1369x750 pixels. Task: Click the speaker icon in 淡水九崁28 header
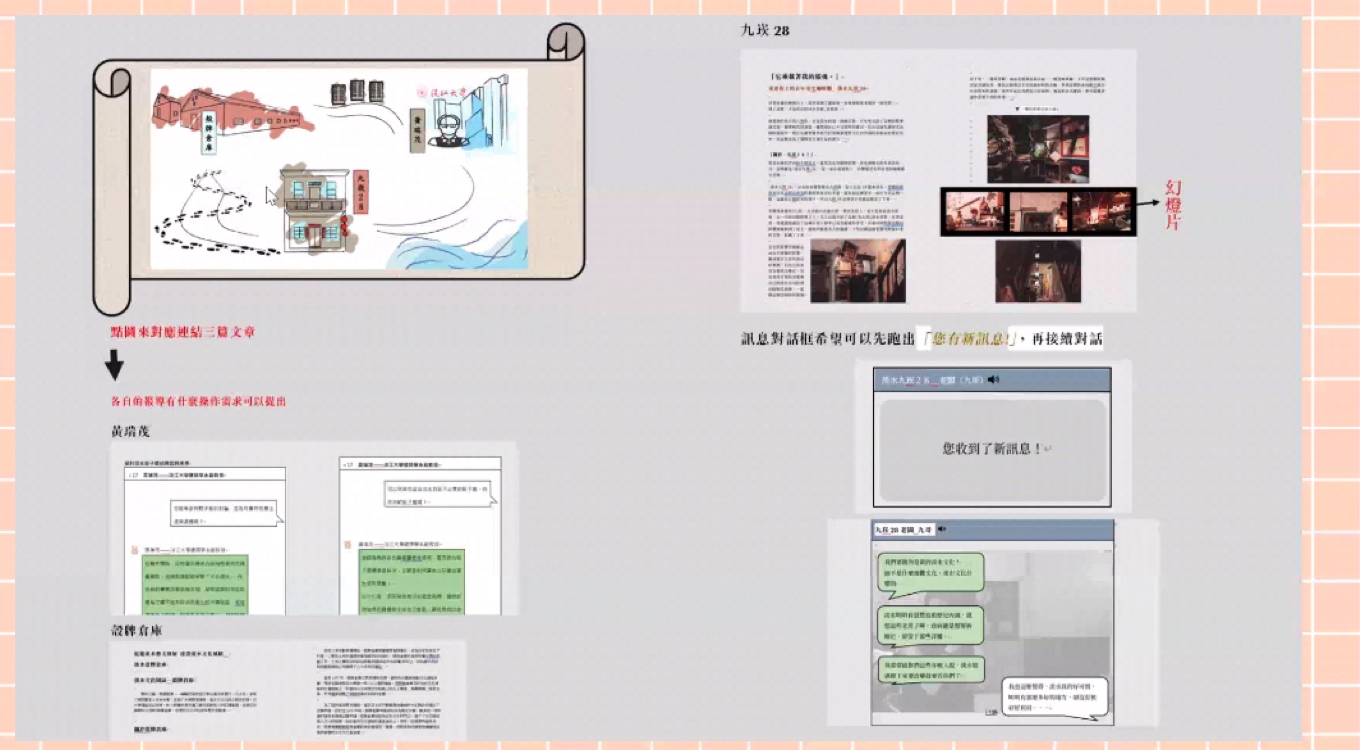[994, 380]
